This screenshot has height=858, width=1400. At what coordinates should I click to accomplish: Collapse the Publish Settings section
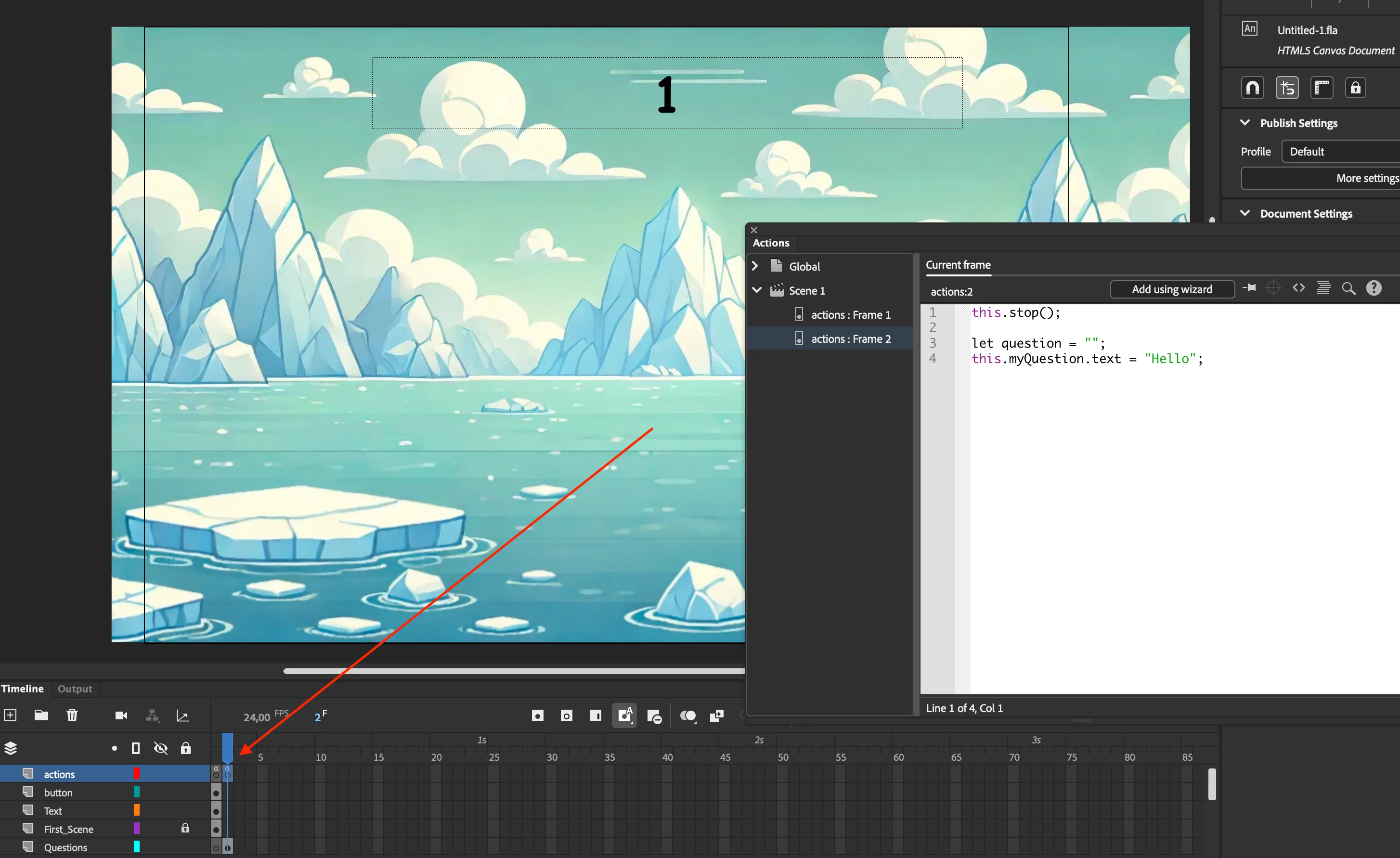(1245, 123)
